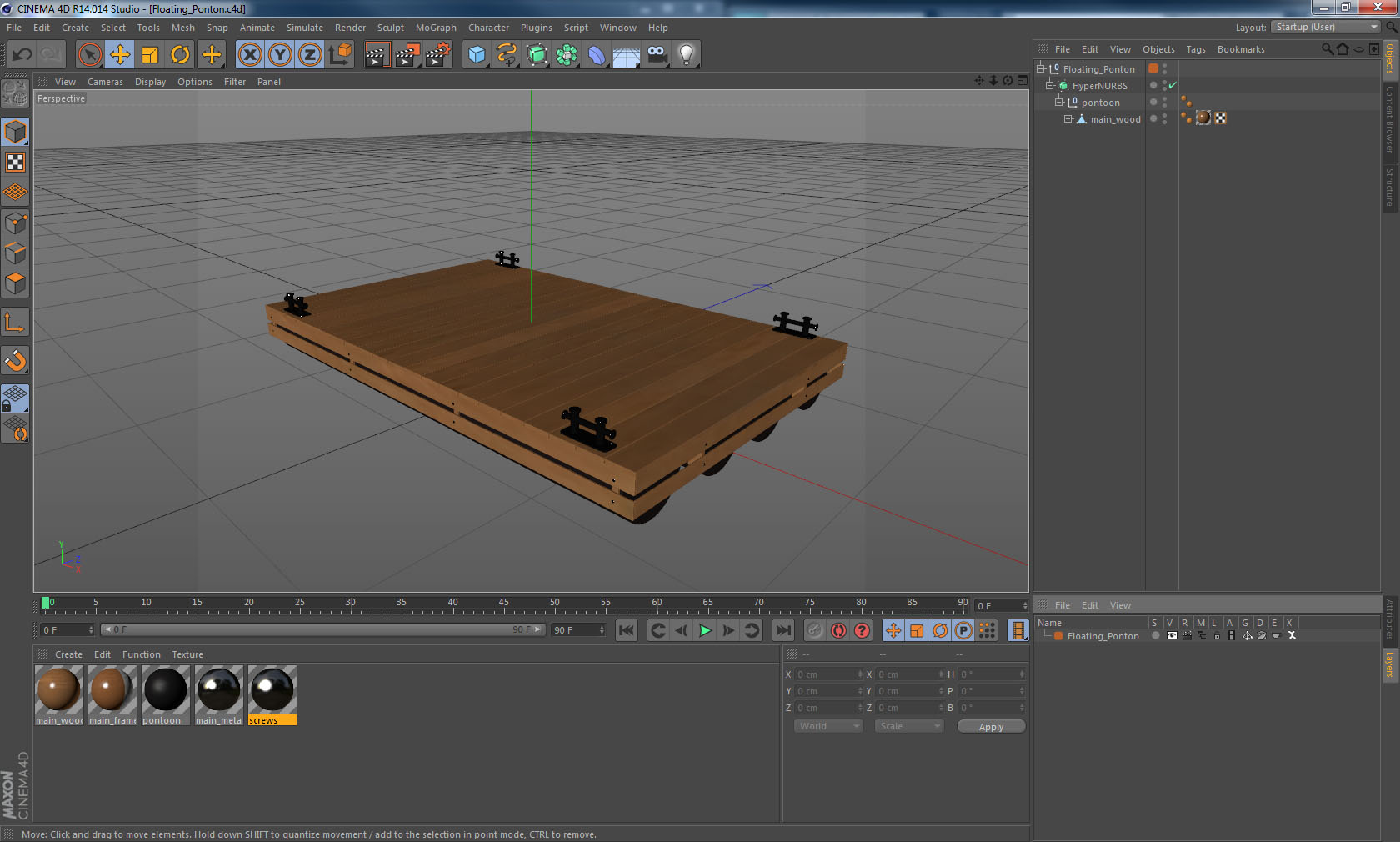This screenshot has width=1400, height=842.
Task: Open the deformer objects icon
Action: pos(597,55)
